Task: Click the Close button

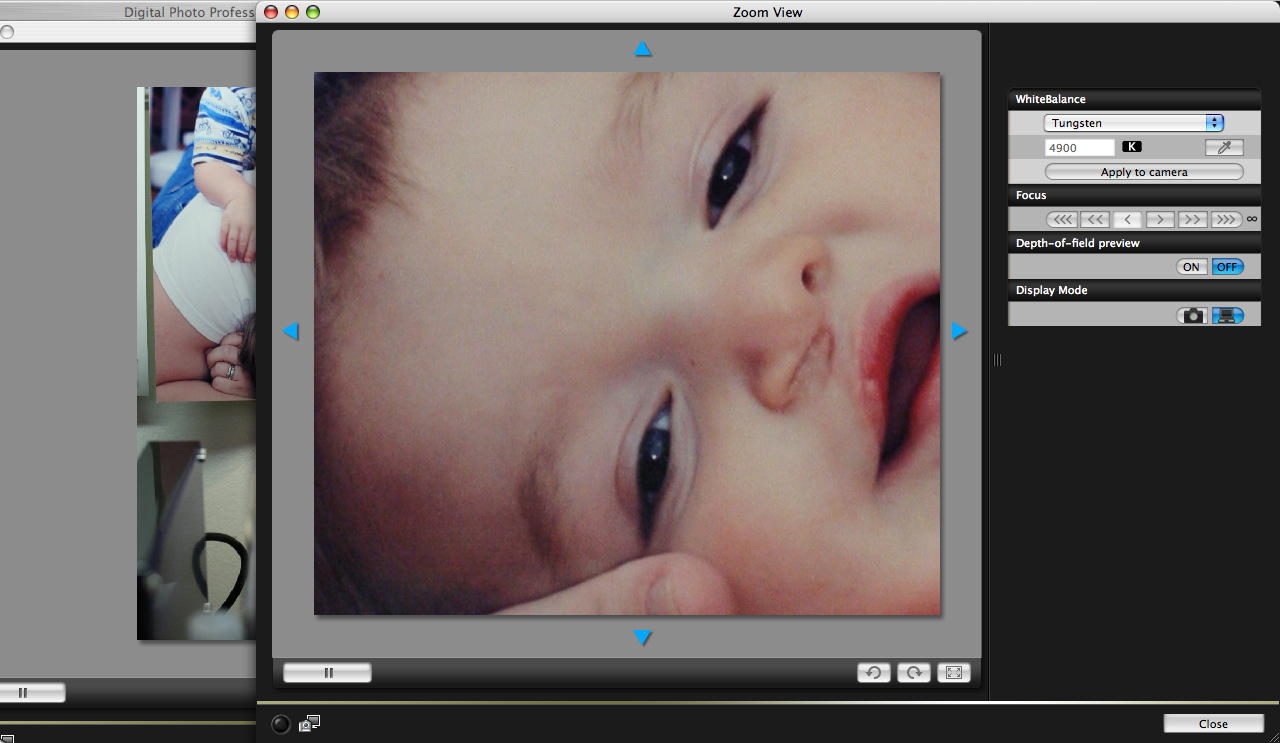Action: (x=1213, y=724)
